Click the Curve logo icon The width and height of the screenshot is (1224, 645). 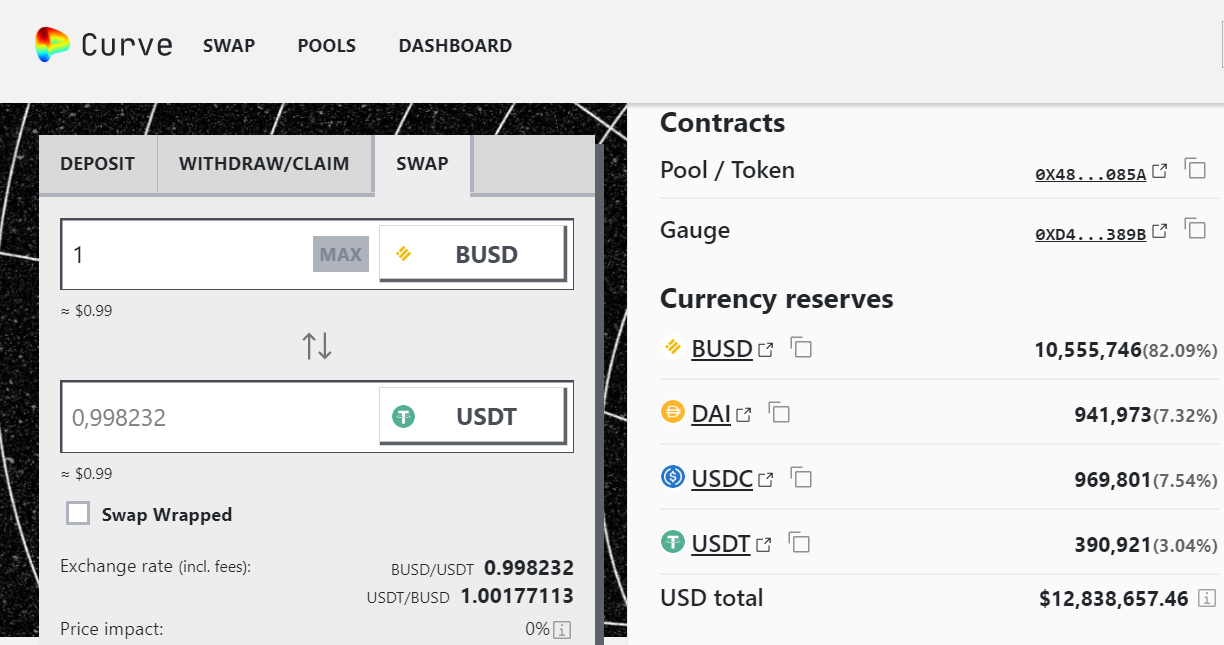tap(52, 45)
